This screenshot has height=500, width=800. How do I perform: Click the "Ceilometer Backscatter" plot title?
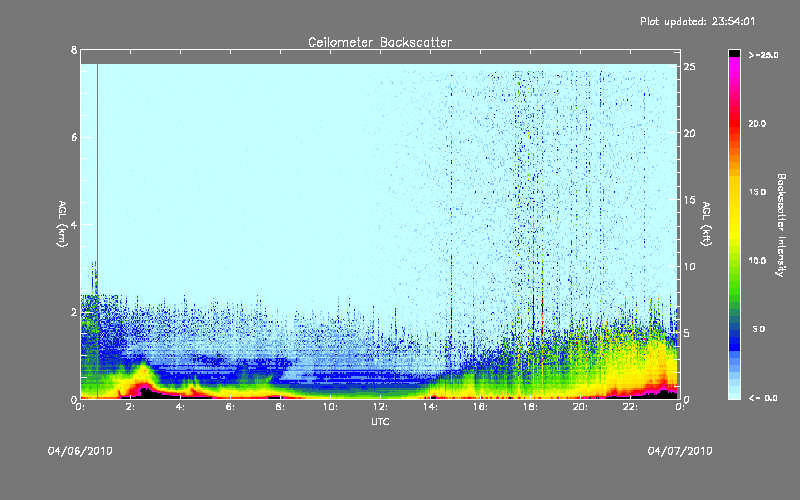380,42
